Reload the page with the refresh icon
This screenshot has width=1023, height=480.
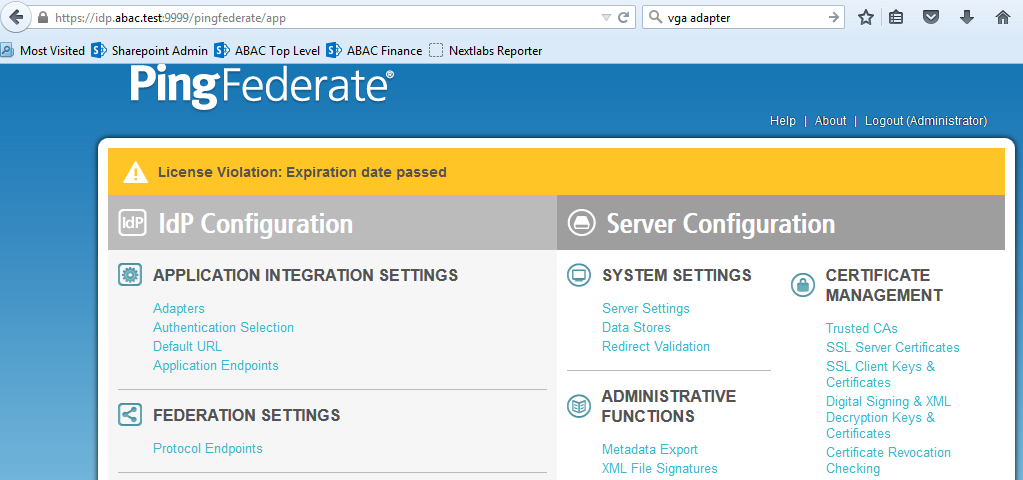624,18
